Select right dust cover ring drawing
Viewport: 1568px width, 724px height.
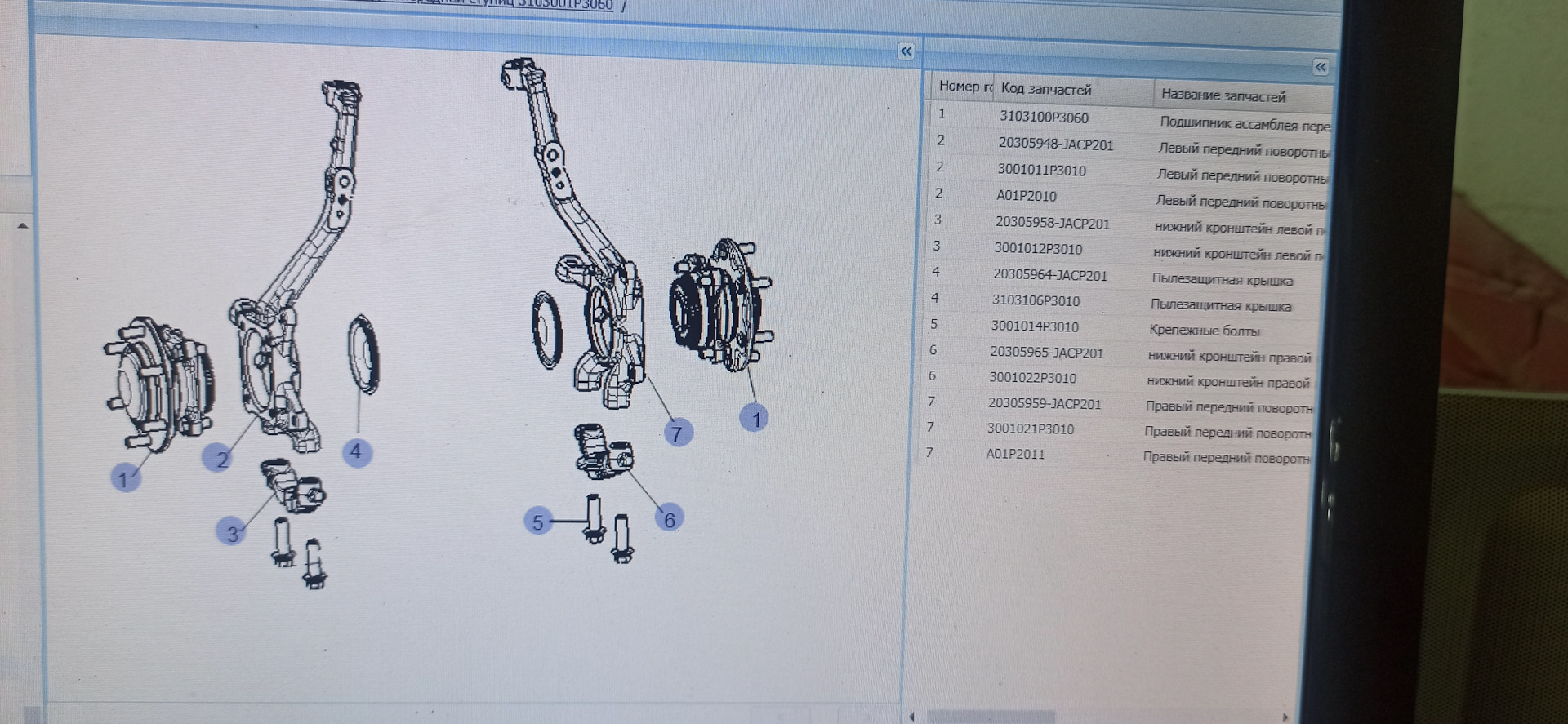(x=546, y=330)
